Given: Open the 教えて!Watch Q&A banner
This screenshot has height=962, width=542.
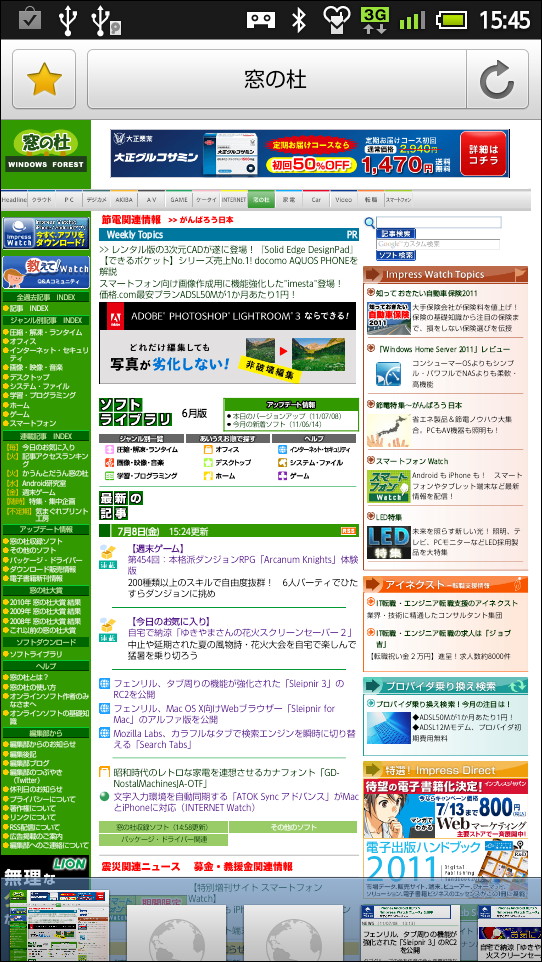Looking at the screenshot, I should click(46, 272).
